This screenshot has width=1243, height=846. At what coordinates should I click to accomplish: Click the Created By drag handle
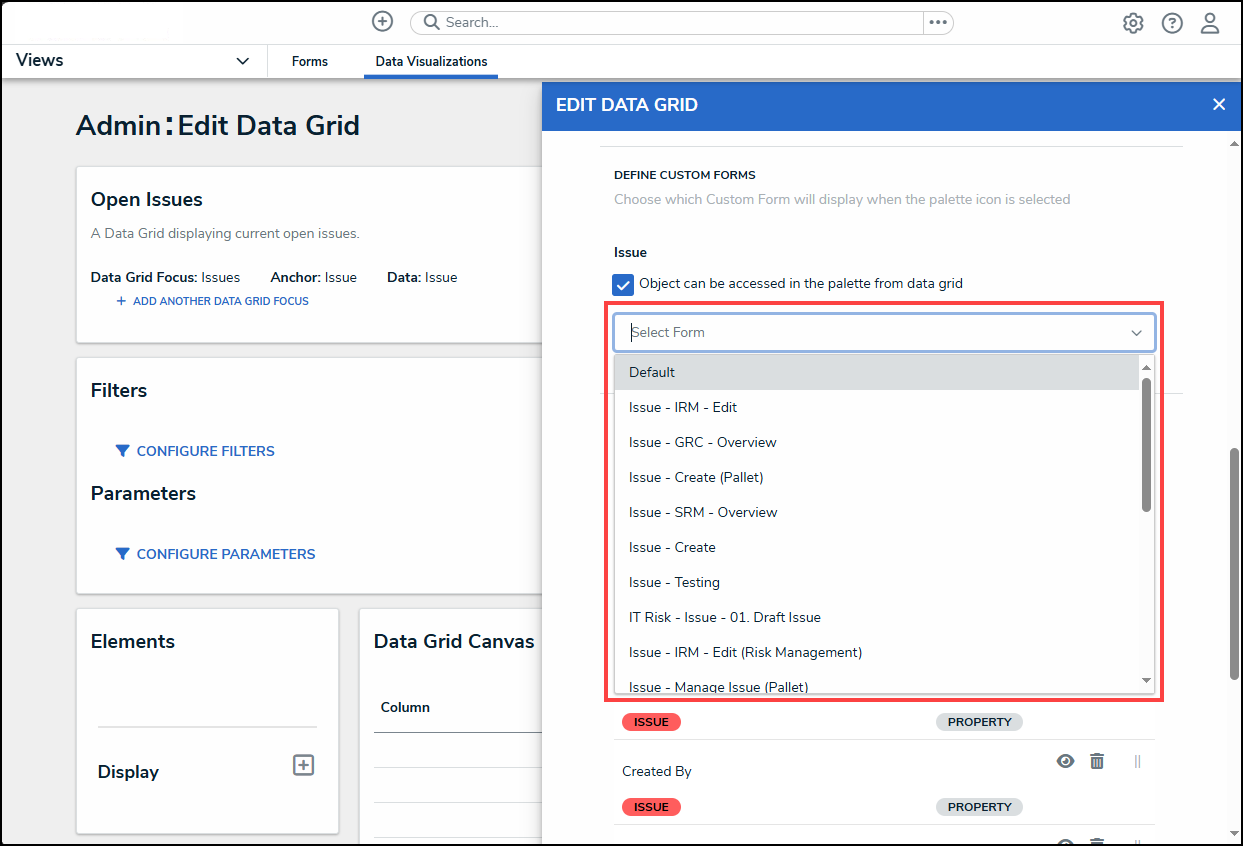[1137, 761]
